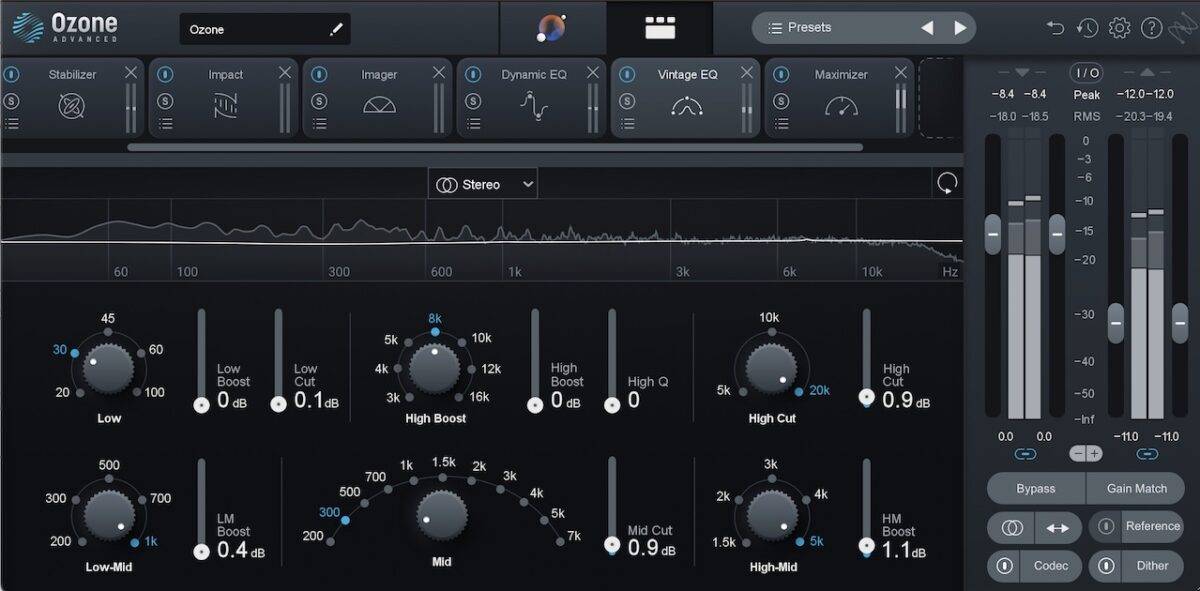Click the undo arrow icon
The width and height of the screenshot is (1200, 591).
(x=1056, y=28)
